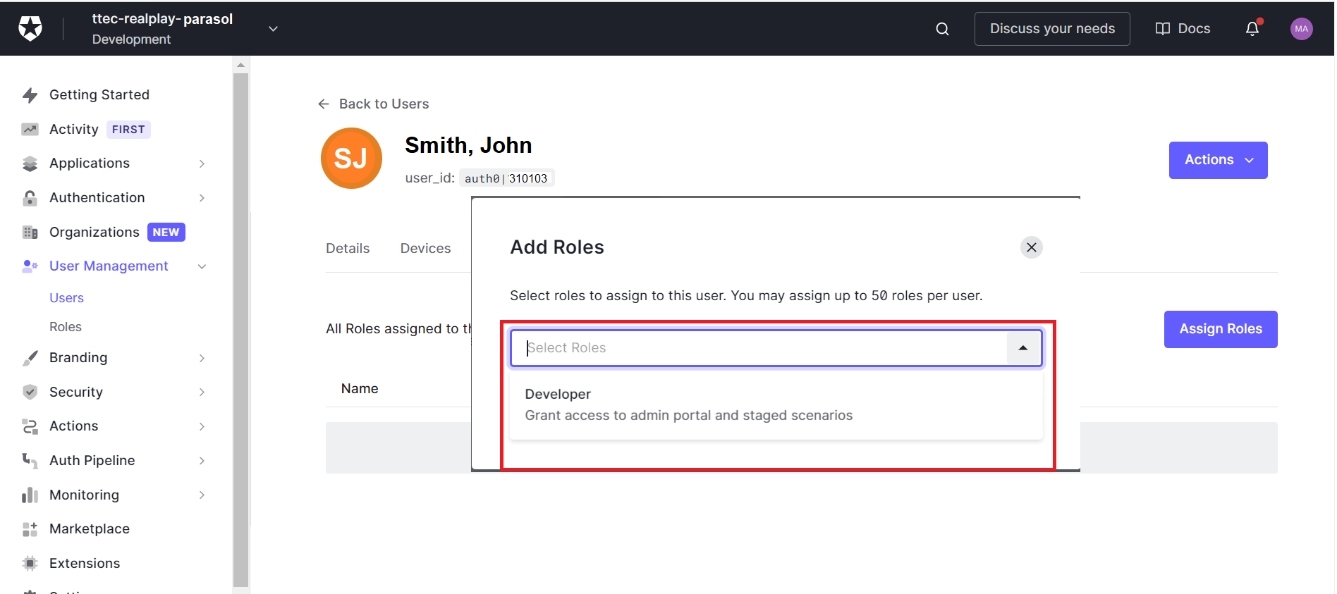Expand the tenant switcher chevron
The width and height of the screenshot is (1337, 594).
(x=273, y=29)
